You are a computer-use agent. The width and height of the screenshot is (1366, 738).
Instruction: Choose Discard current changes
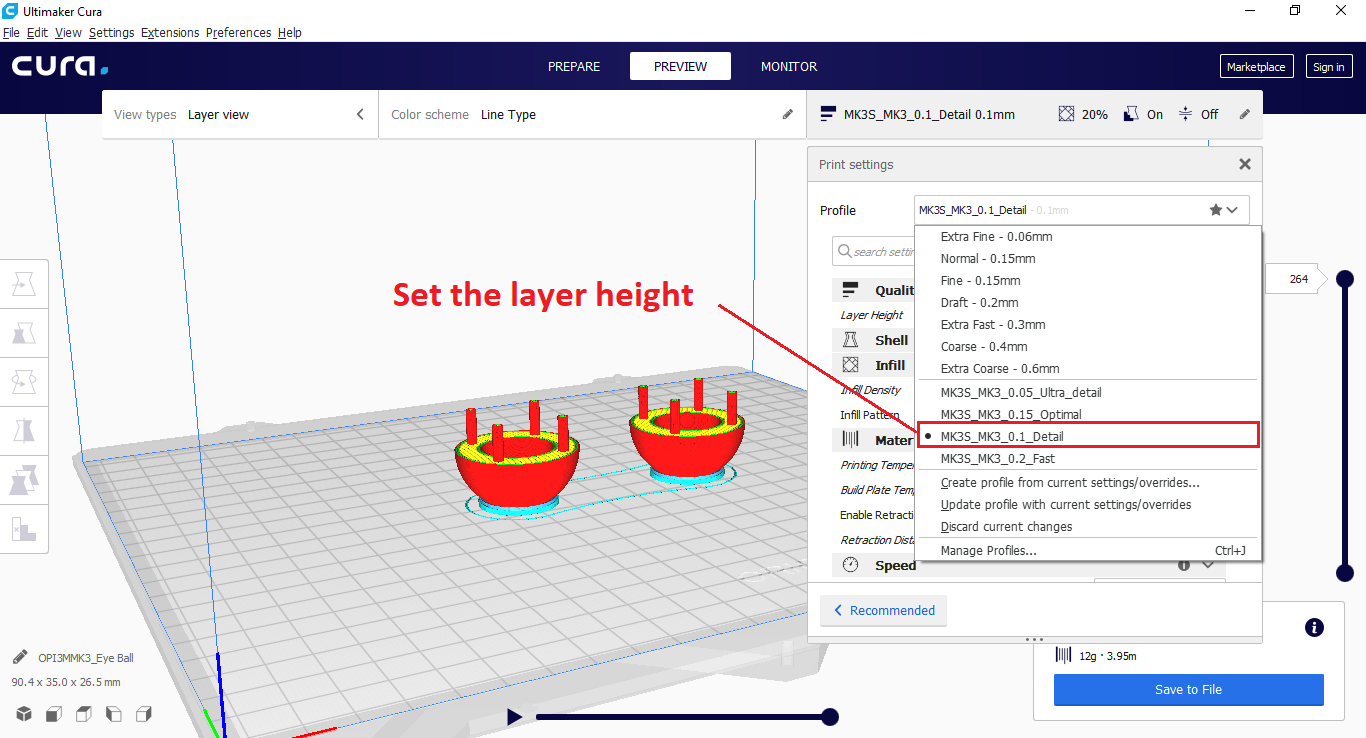[1089, 527]
